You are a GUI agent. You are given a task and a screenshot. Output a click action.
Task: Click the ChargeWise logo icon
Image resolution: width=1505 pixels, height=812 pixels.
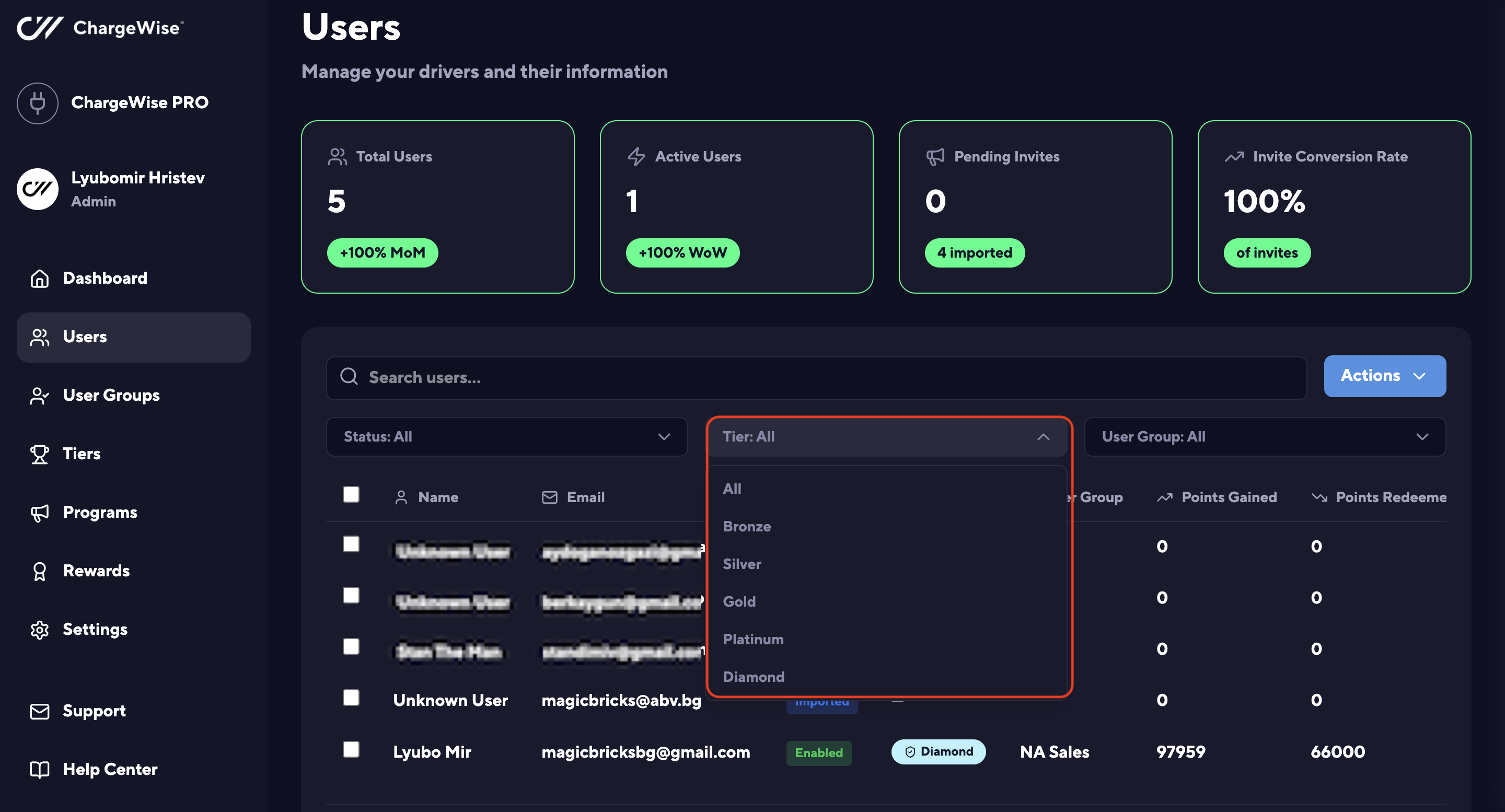point(40,28)
